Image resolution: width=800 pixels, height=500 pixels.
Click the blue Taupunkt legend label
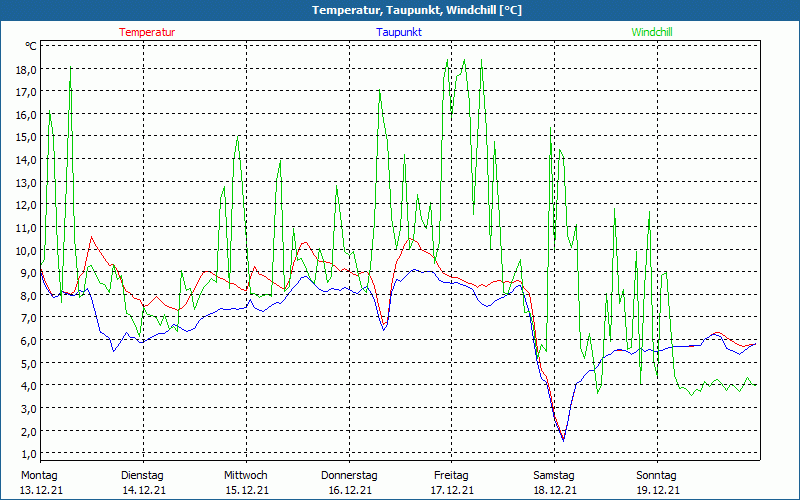click(399, 32)
